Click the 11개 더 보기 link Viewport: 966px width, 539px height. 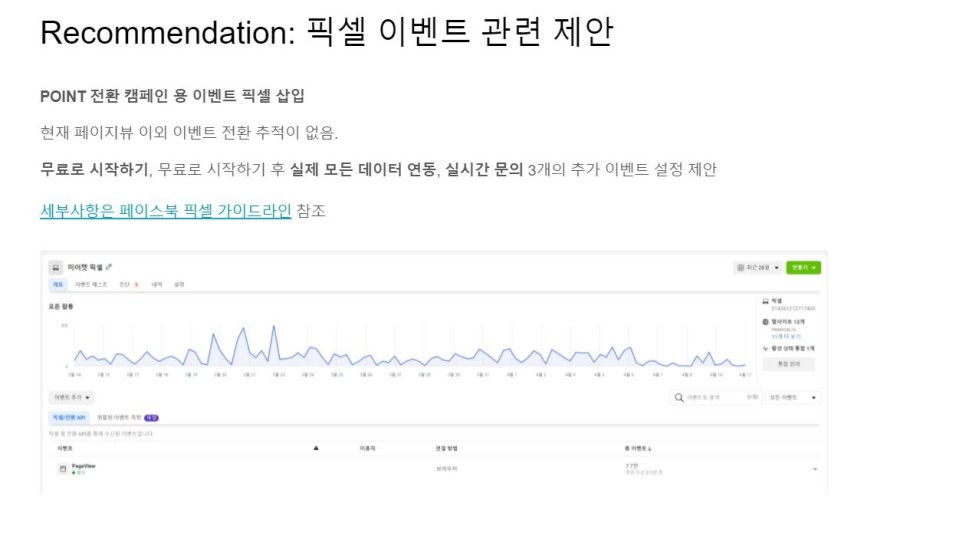click(786, 336)
